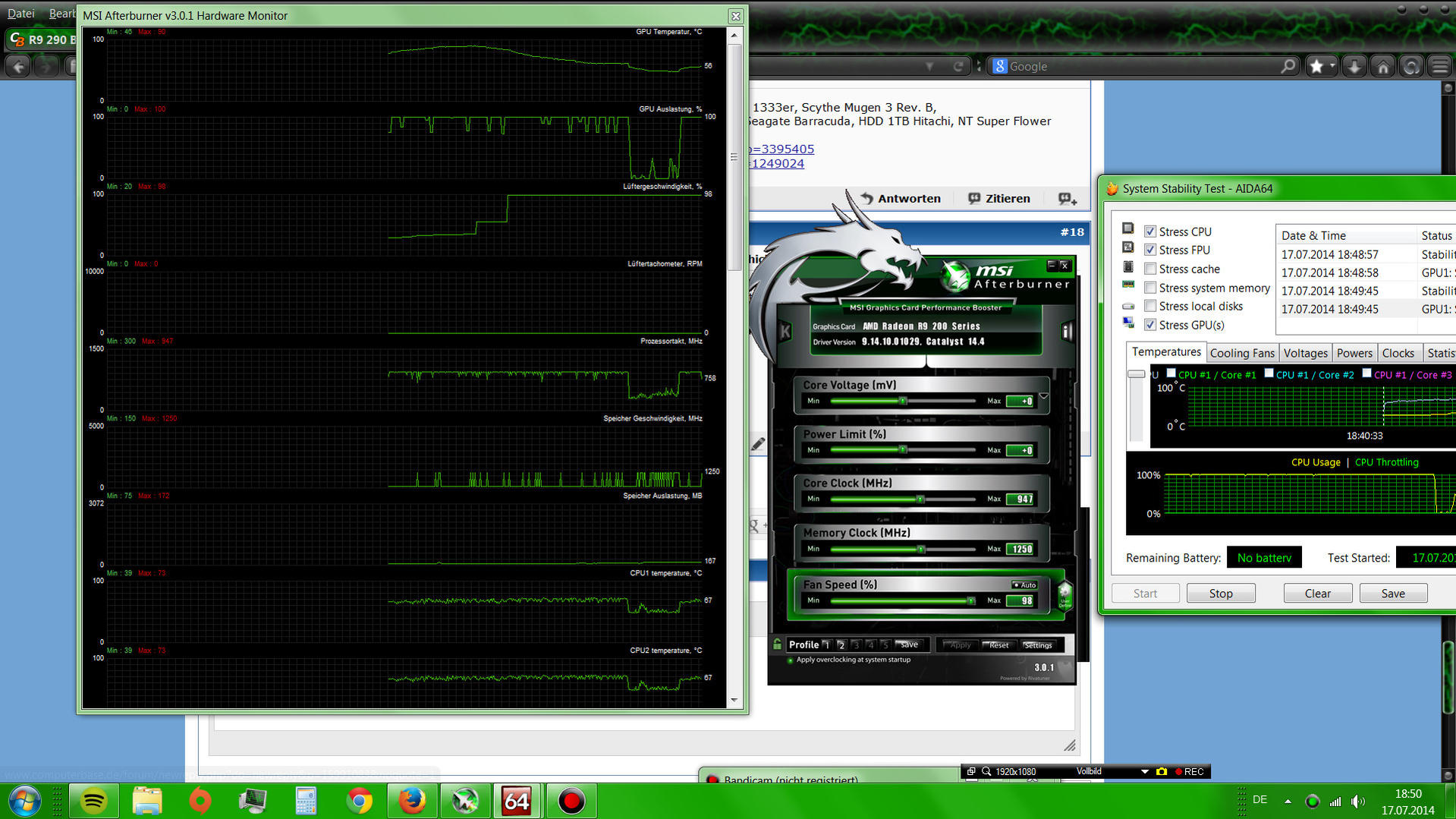The height and width of the screenshot is (819, 1456).
Task: Open the Afterburner information i button
Action: point(1067,331)
